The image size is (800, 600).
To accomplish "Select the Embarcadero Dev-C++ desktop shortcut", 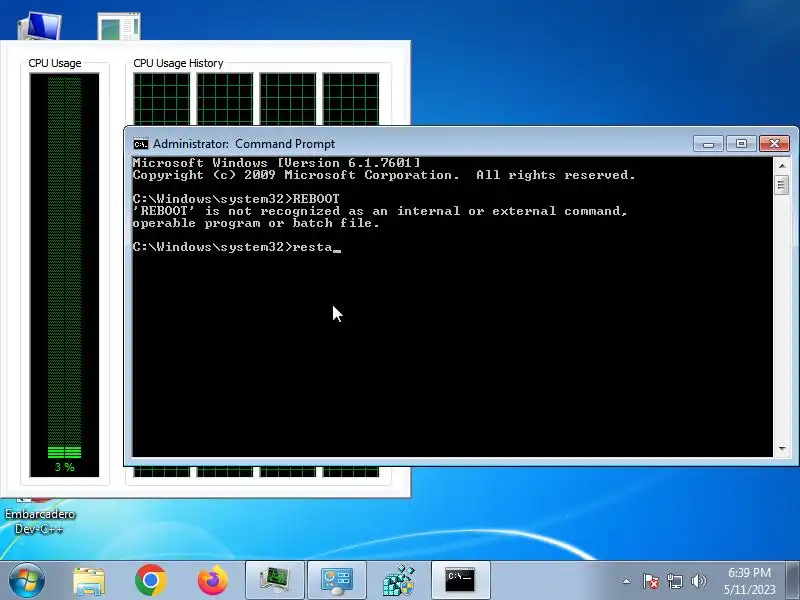I will 40,516.
